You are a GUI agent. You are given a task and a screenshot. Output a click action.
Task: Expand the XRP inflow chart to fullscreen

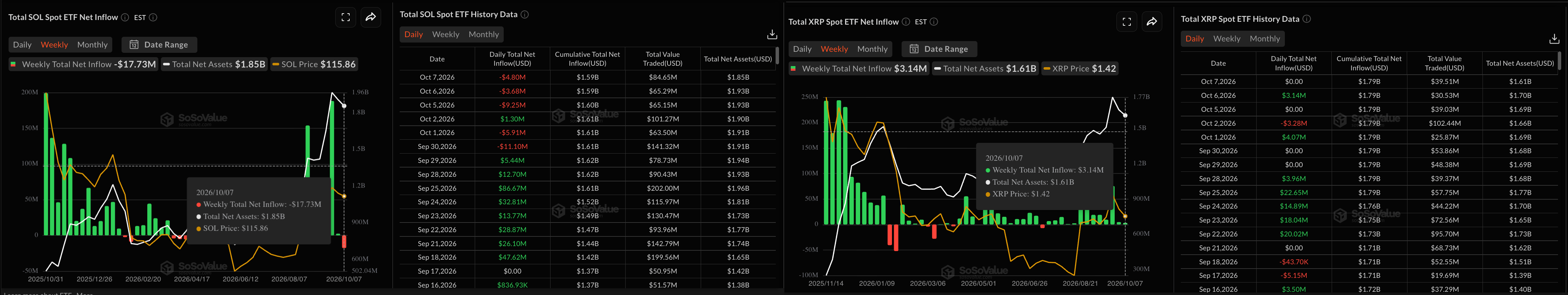(1127, 22)
